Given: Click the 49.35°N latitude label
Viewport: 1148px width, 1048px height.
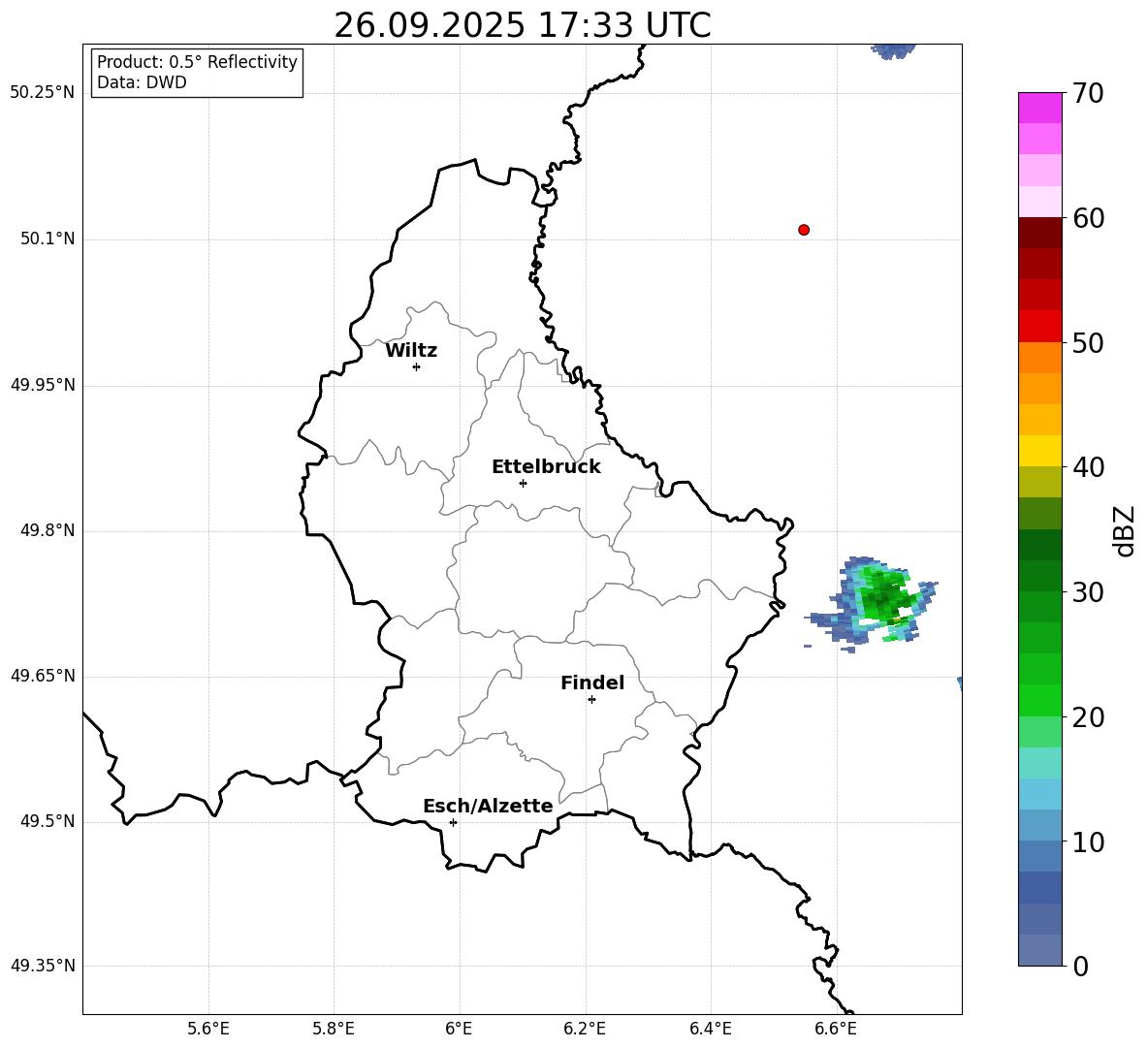Looking at the screenshot, I should (43, 966).
